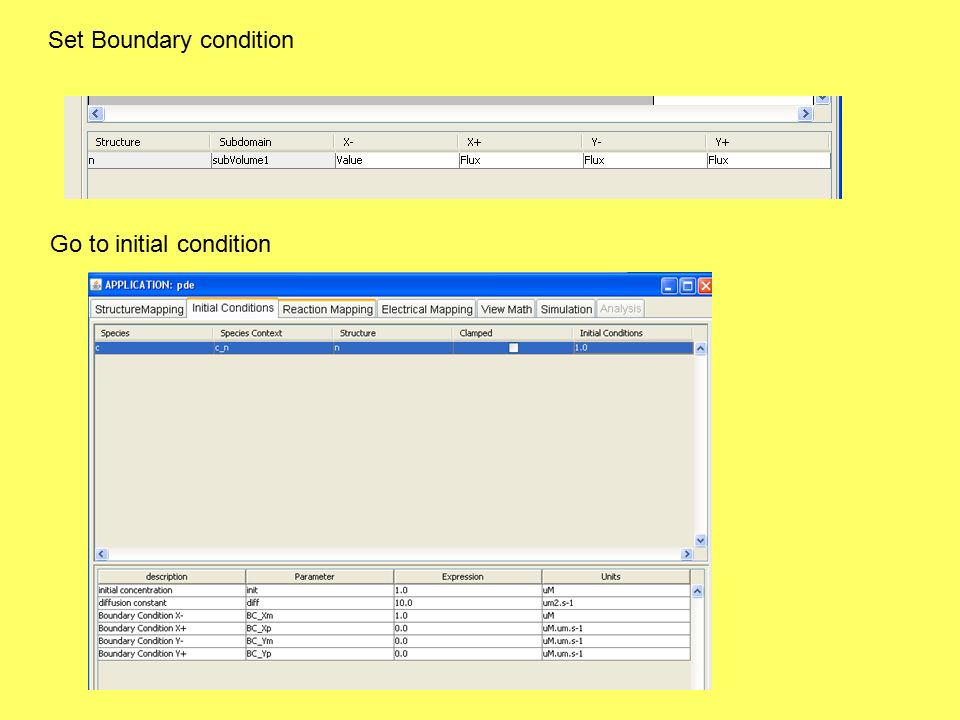The height and width of the screenshot is (720, 960).
Task: Select the um2.s-1 units cell
Action: tap(616, 603)
